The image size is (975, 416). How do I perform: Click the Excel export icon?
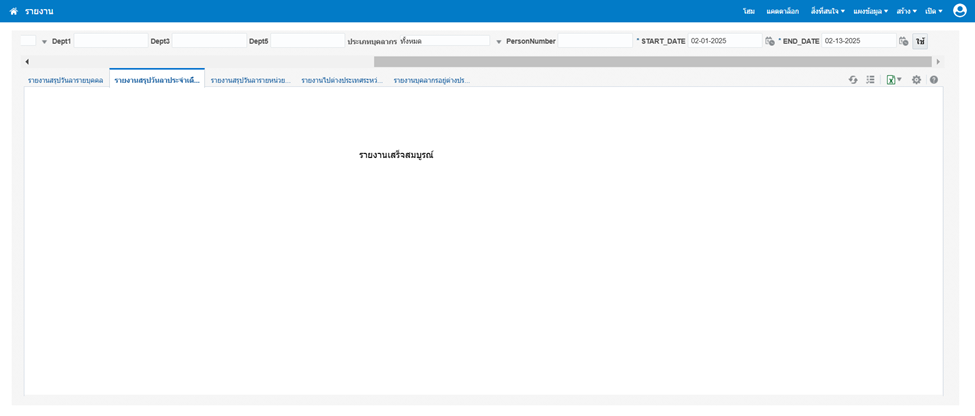pos(890,80)
